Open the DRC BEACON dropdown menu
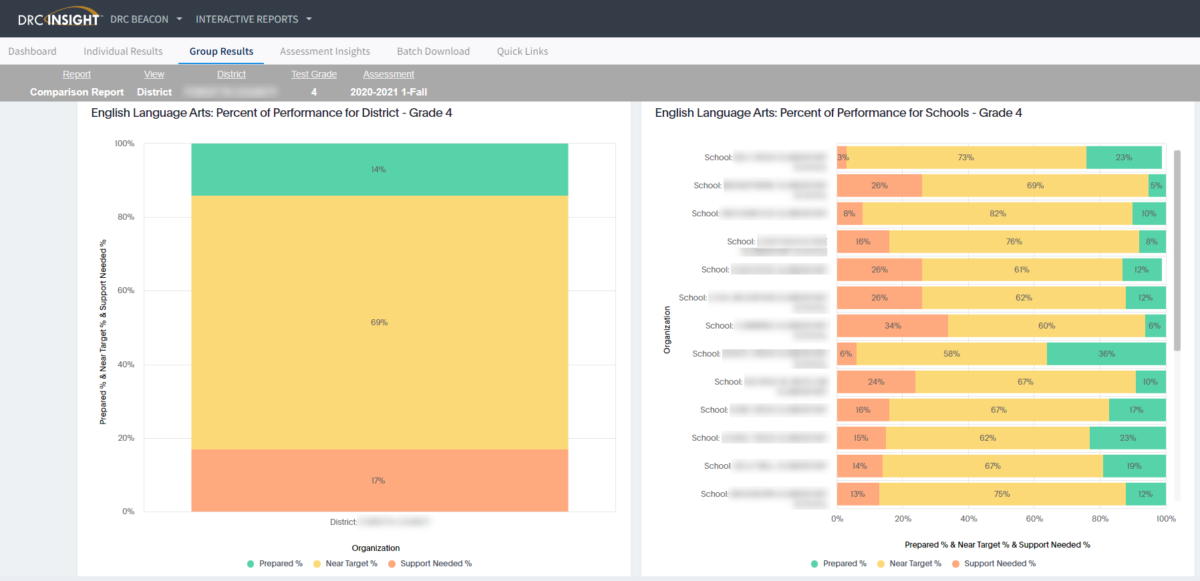Screen dimensions: 1200x581 [x=144, y=18]
